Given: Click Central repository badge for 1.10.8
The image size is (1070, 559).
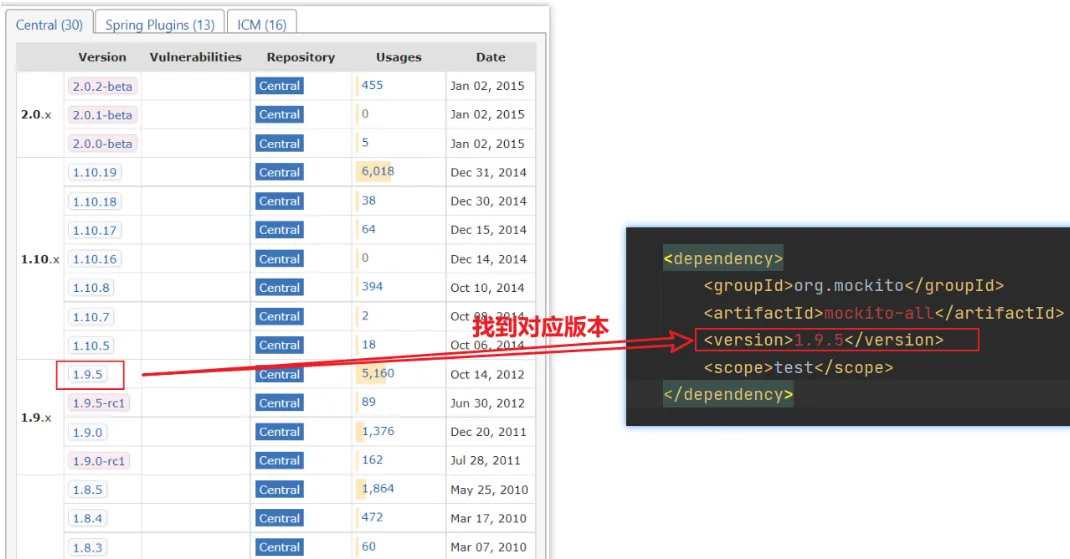Looking at the screenshot, I should (279, 287).
